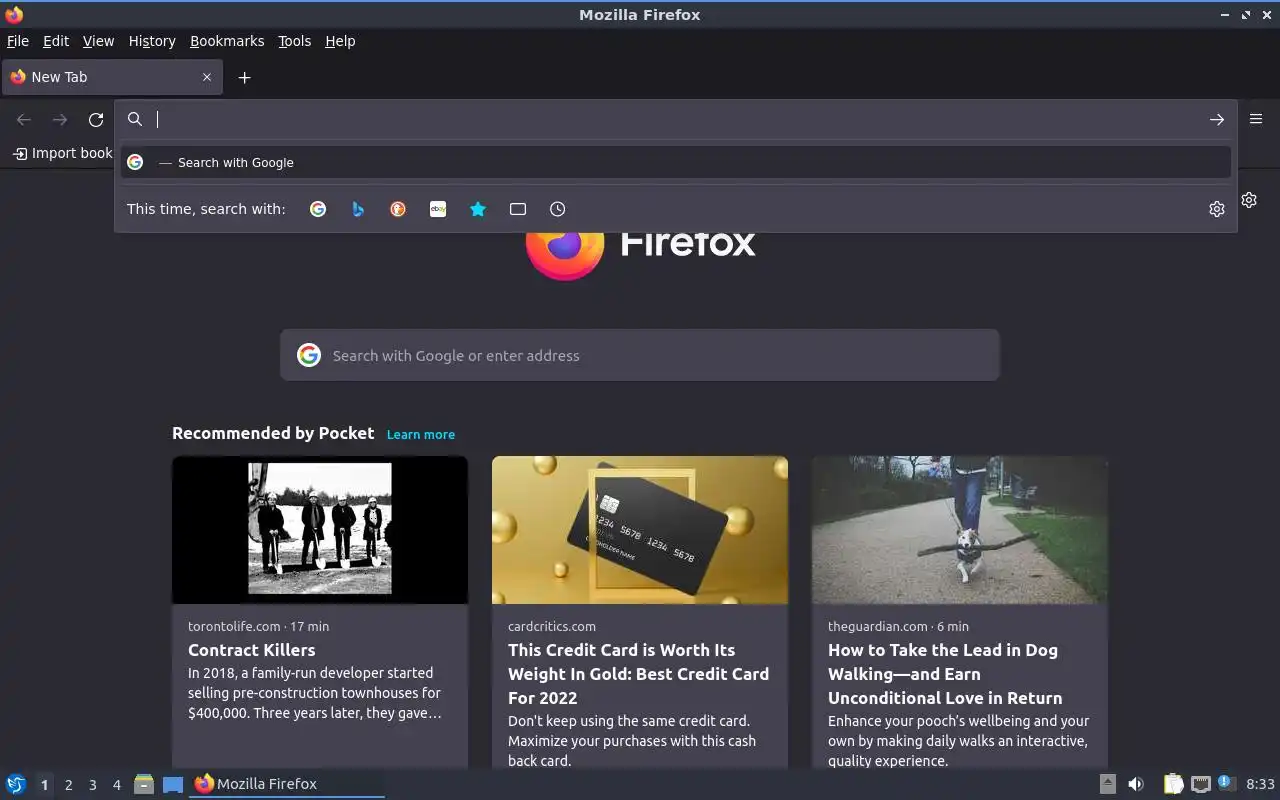
Task: Open a new tab with the plus button
Action: (244, 77)
